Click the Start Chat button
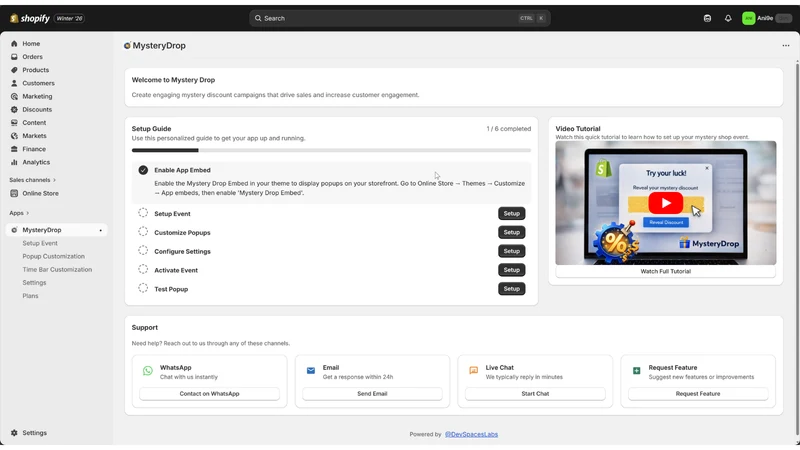 tap(535, 394)
